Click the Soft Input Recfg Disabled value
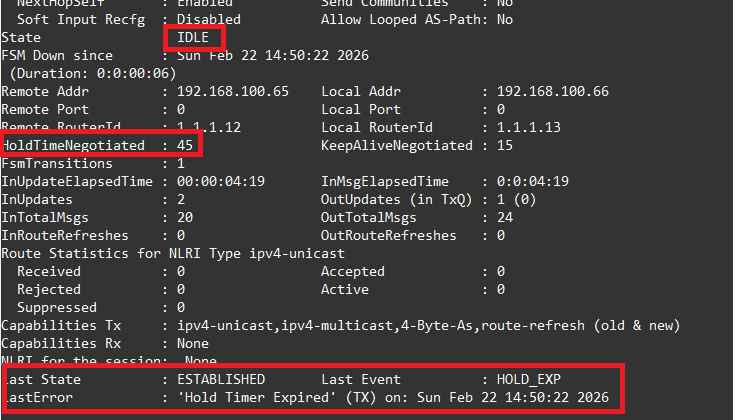Viewport: 735px width, 420px height. (x=210, y=19)
